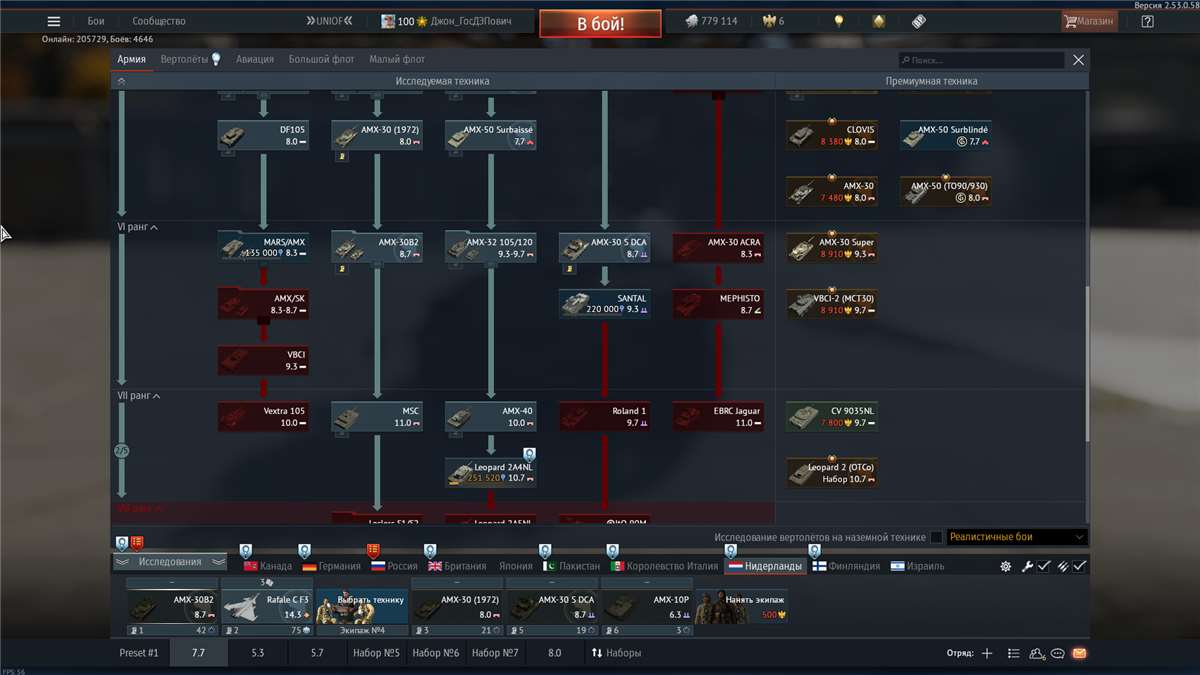Open chat via speech bubble icon
The height and width of the screenshot is (675, 1200).
(1057, 652)
